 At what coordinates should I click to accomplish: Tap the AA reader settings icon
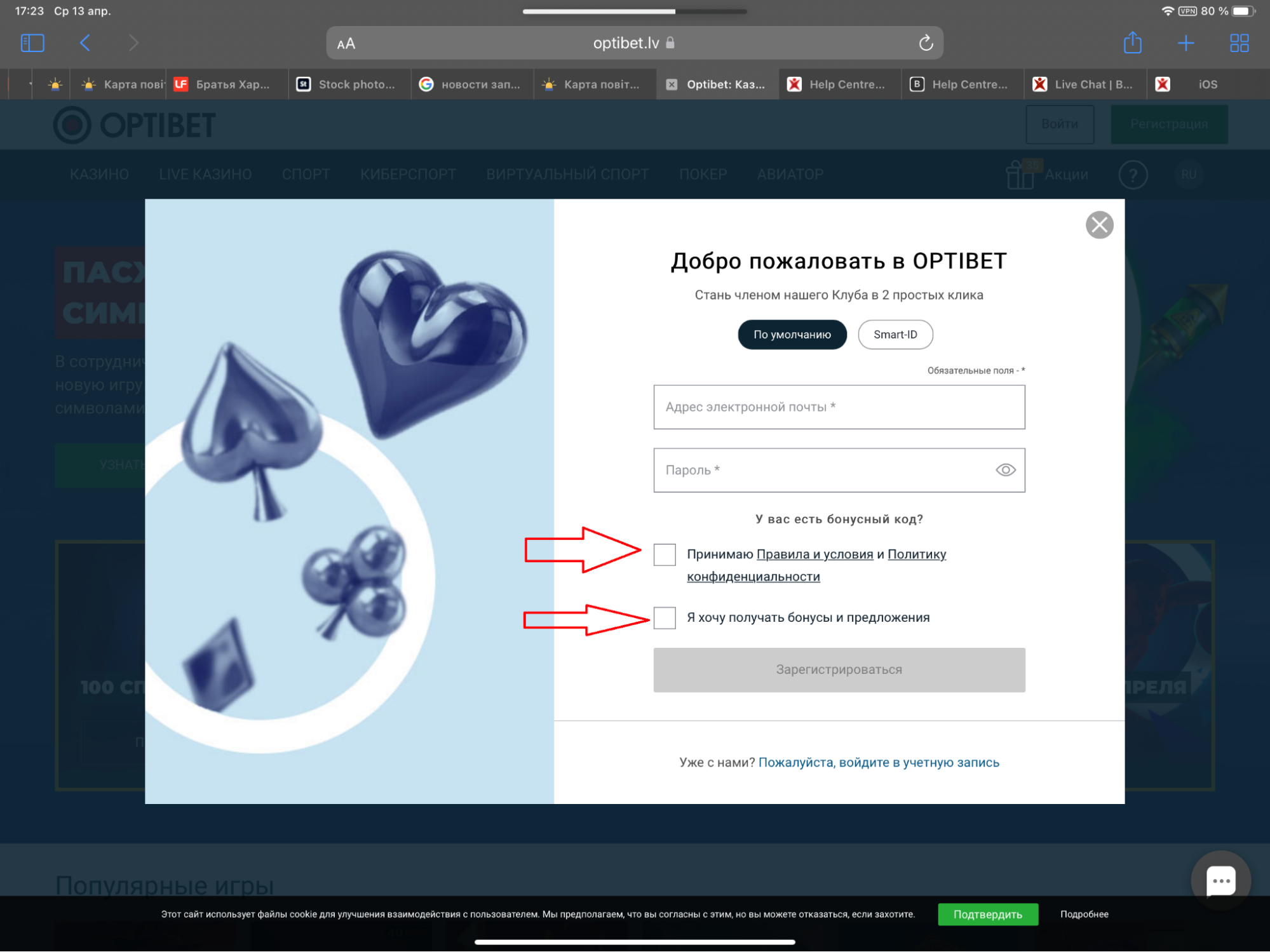click(x=346, y=44)
